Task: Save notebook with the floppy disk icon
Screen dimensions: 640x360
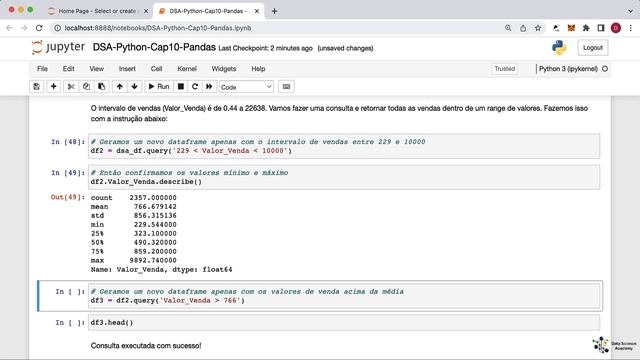Action: click(x=37, y=87)
